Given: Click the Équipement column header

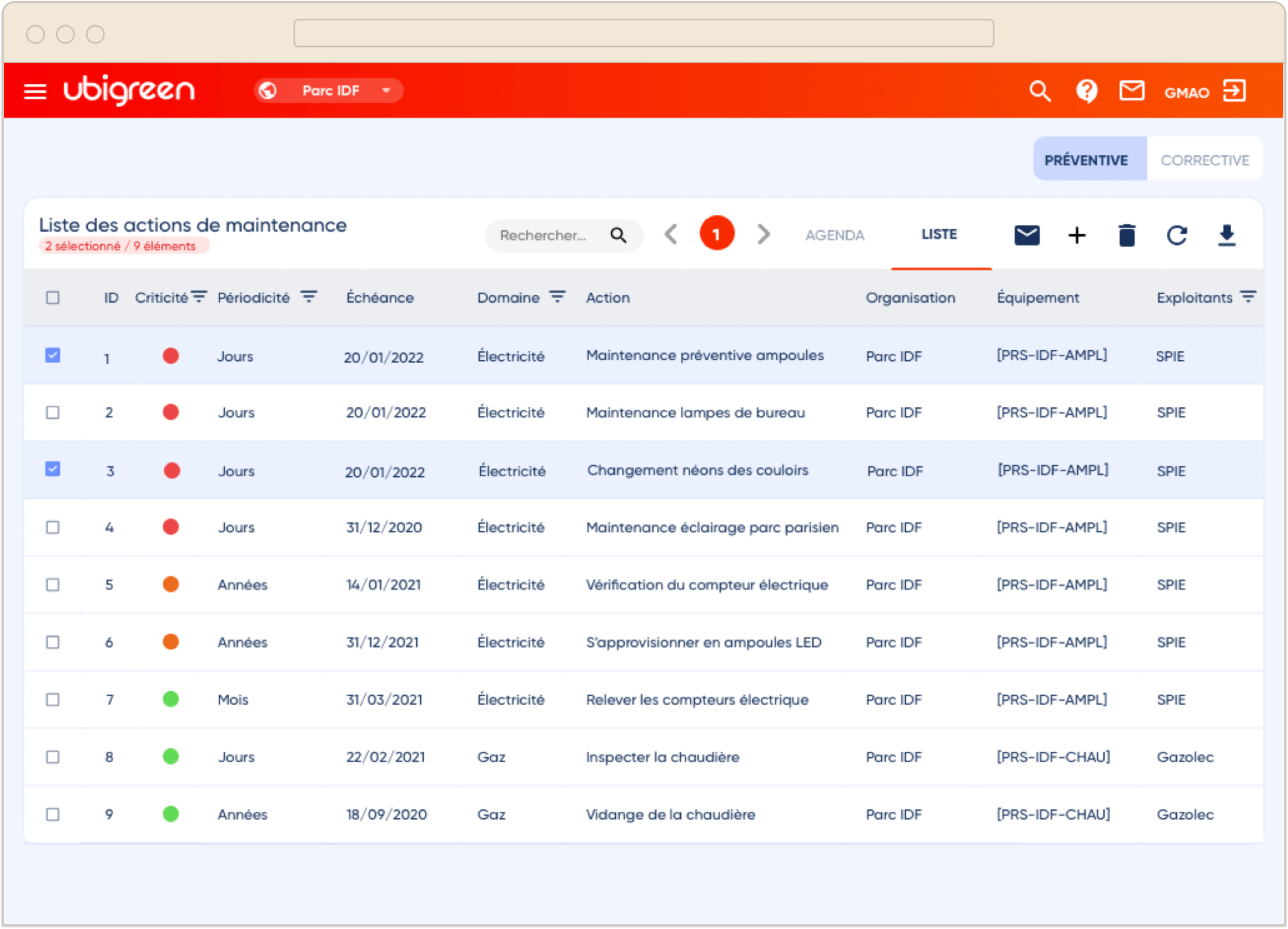Looking at the screenshot, I should coord(1037,298).
